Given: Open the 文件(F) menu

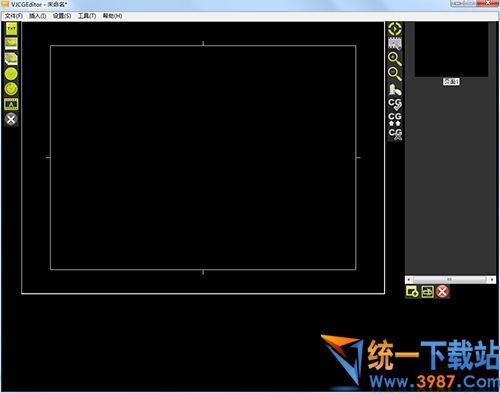Looking at the screenshot, I should point(14,16).
